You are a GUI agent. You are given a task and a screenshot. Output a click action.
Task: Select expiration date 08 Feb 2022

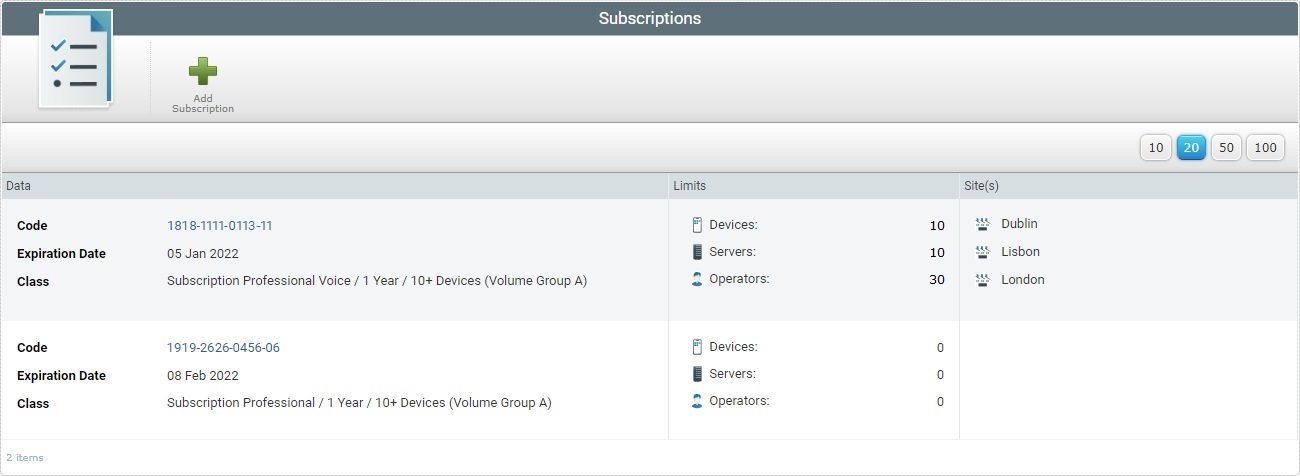(x=203, y=376)
